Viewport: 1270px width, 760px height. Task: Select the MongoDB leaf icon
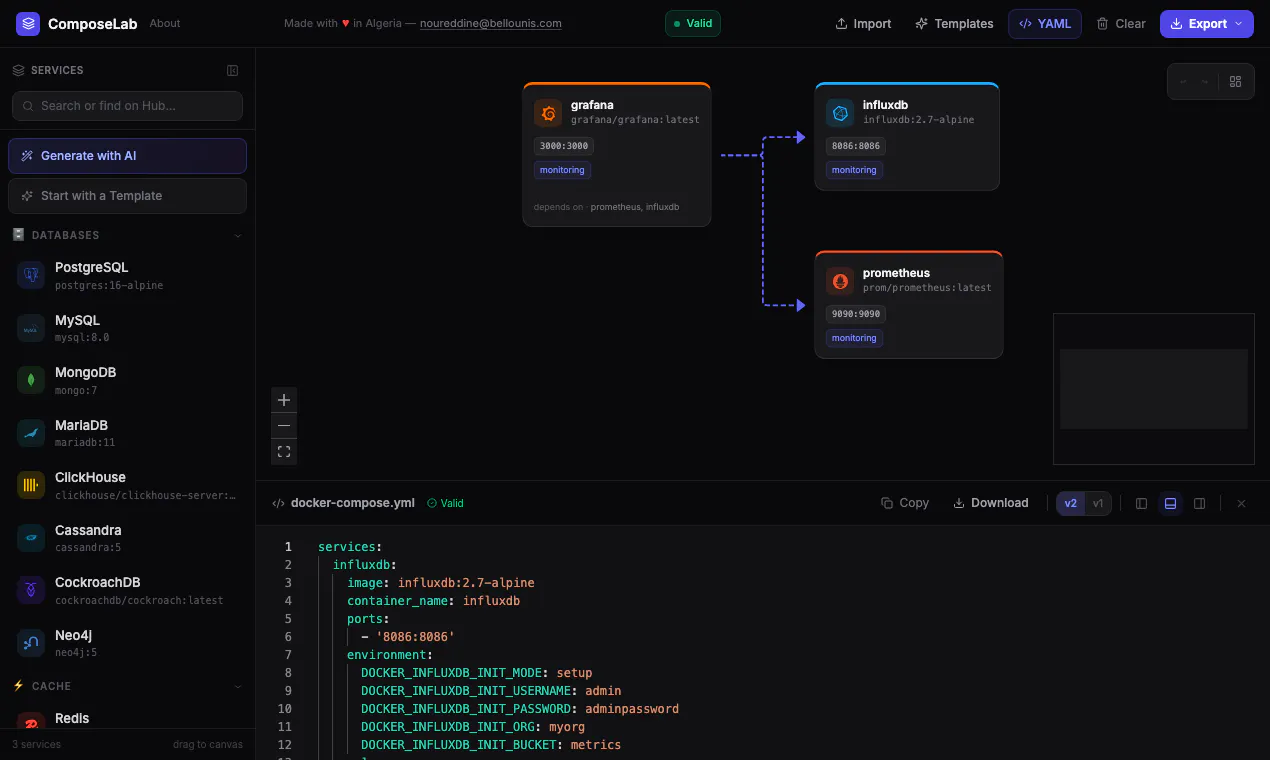pos(31,380)
